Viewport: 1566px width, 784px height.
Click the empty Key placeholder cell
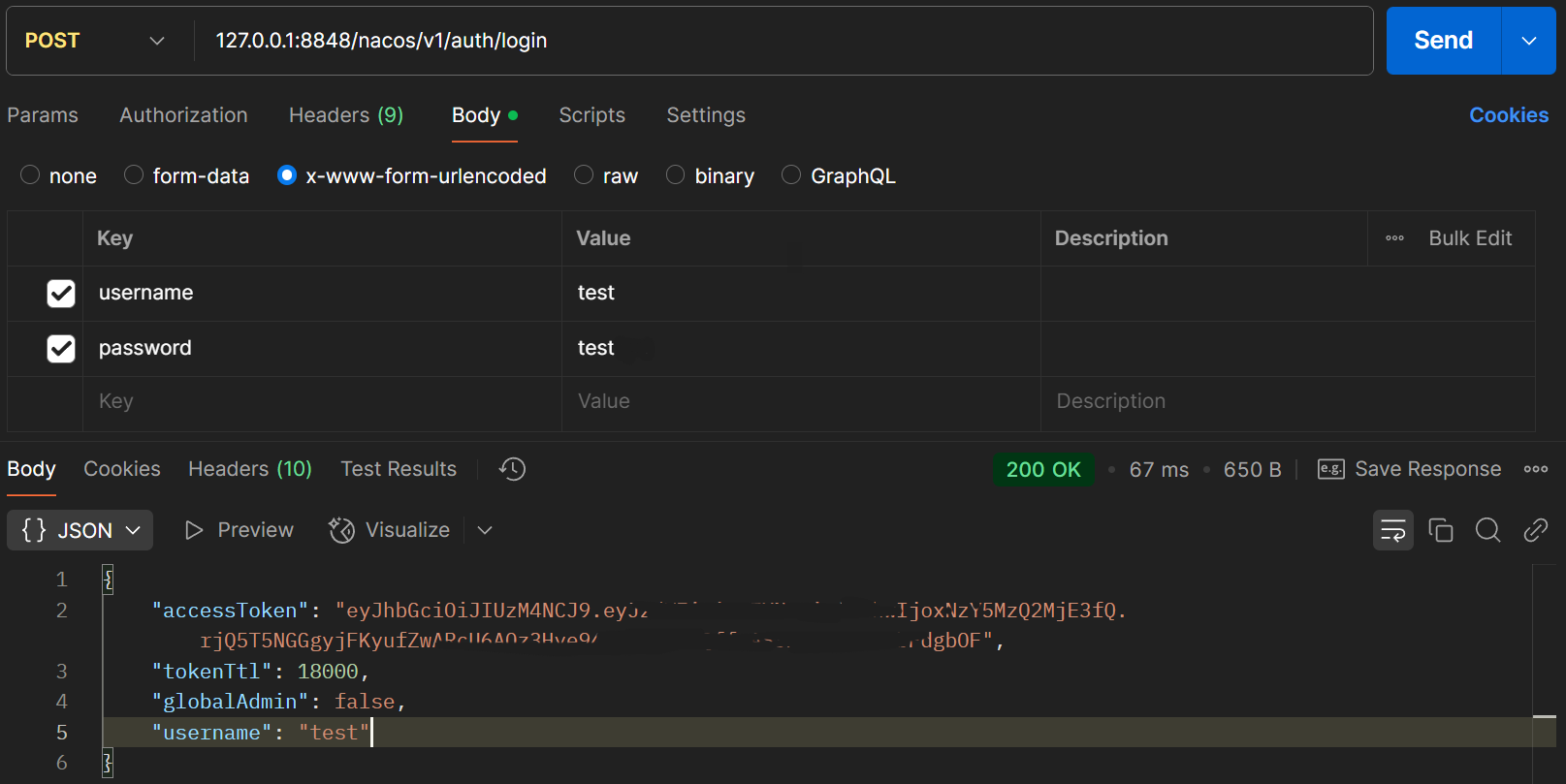click(322, 403)
